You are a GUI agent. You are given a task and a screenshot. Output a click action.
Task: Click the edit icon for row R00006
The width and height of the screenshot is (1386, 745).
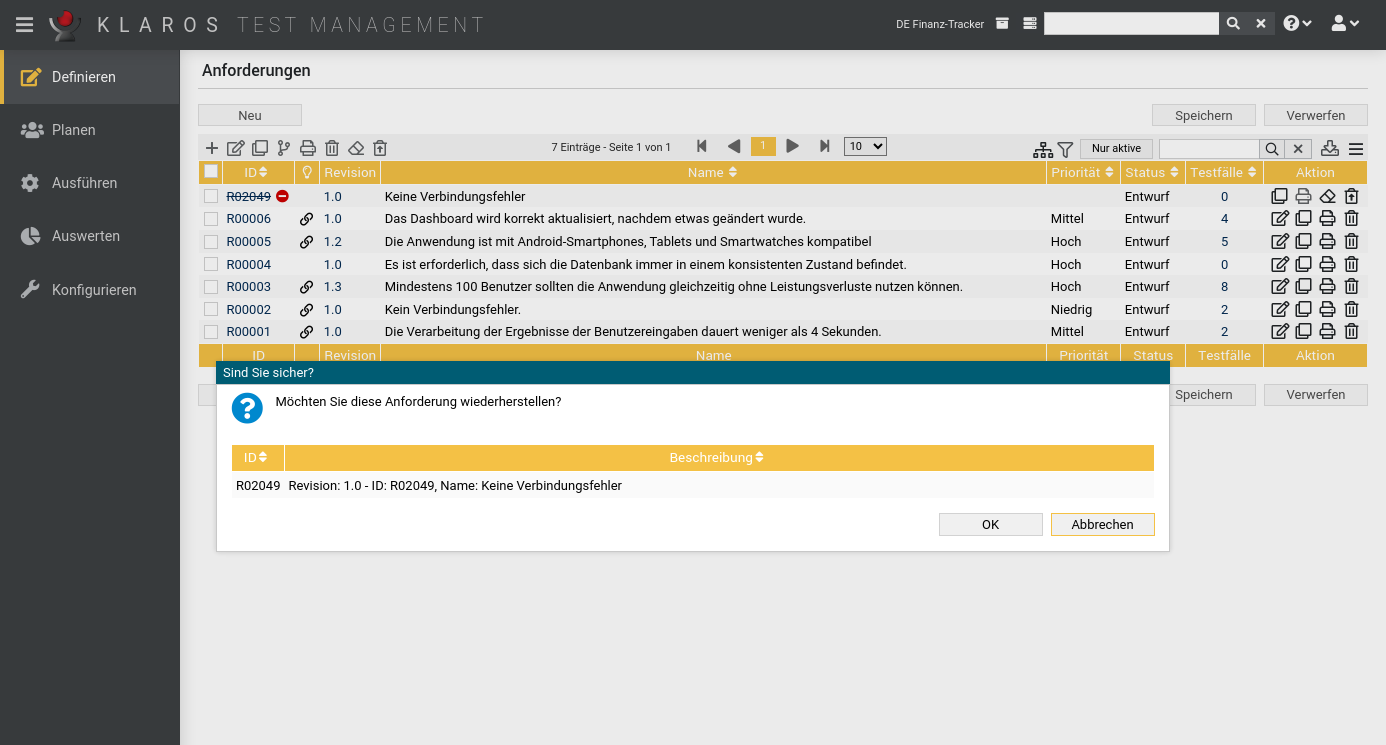tap(1279, 219)
